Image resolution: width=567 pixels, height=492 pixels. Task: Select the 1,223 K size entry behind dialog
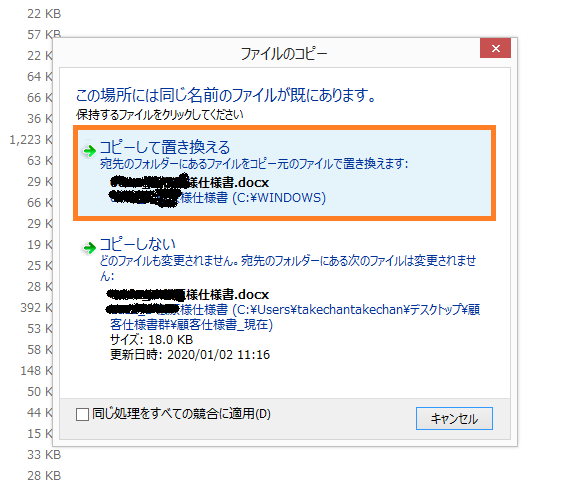tap(31, 140)
